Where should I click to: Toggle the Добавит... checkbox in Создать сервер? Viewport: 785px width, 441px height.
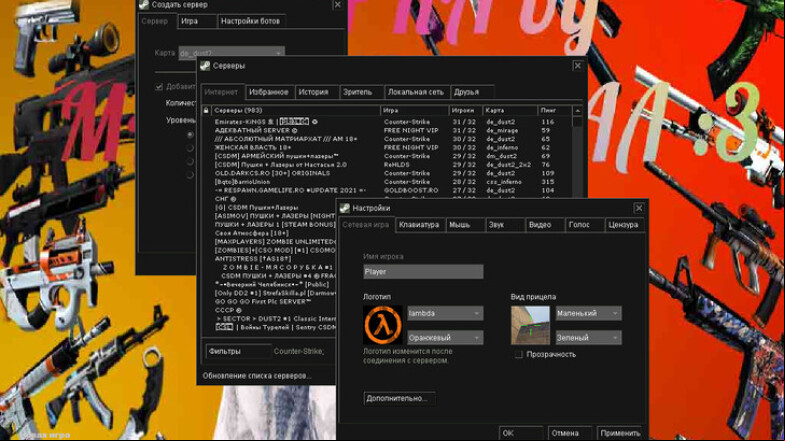click(159, 87)
